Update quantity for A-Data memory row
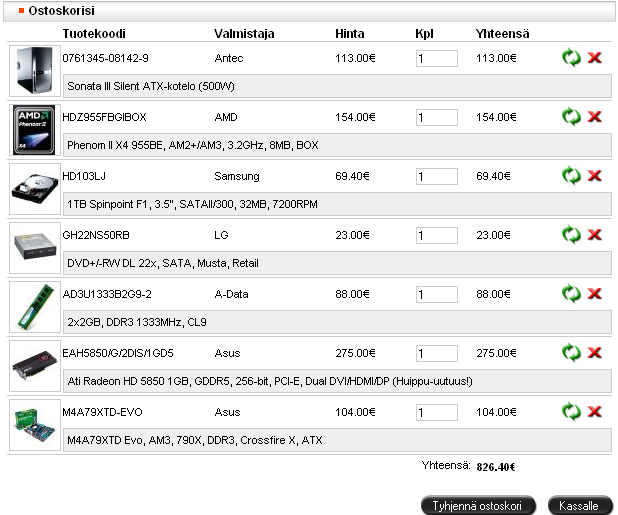 571,294
